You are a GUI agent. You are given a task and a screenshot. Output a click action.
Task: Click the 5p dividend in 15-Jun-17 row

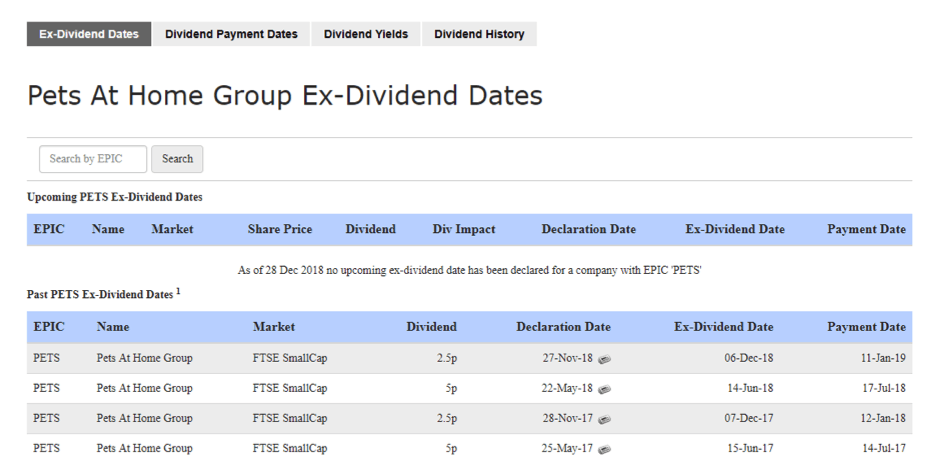(x=451, y=449)
